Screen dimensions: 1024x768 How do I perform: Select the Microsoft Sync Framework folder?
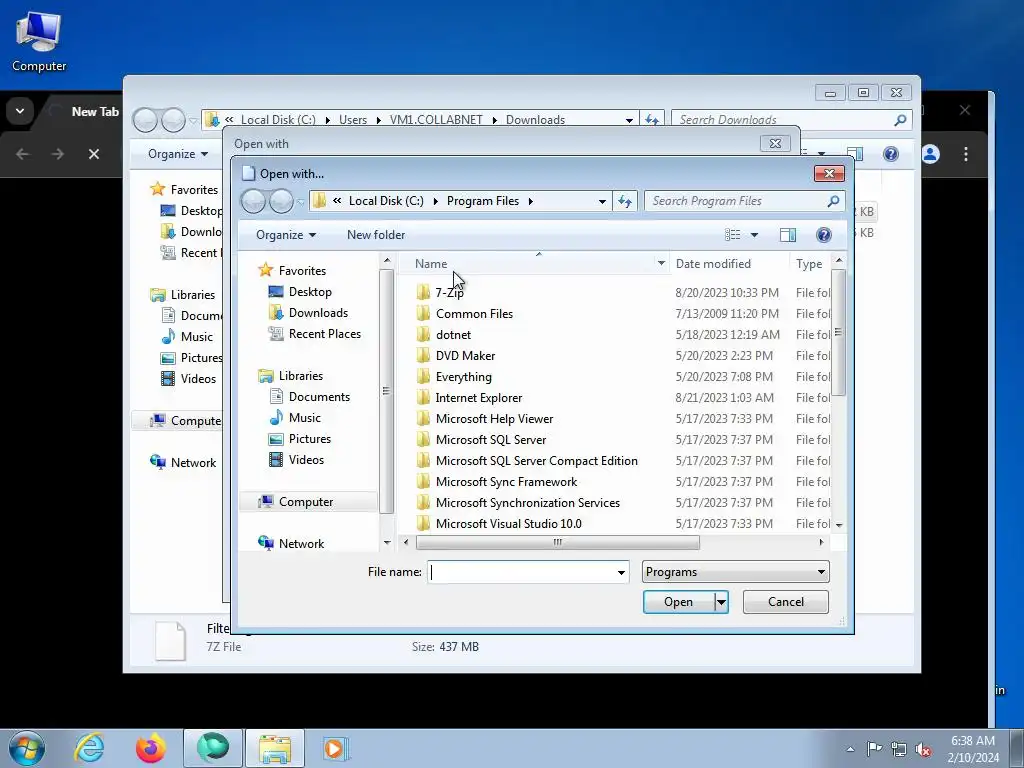(x=506, y=481)
